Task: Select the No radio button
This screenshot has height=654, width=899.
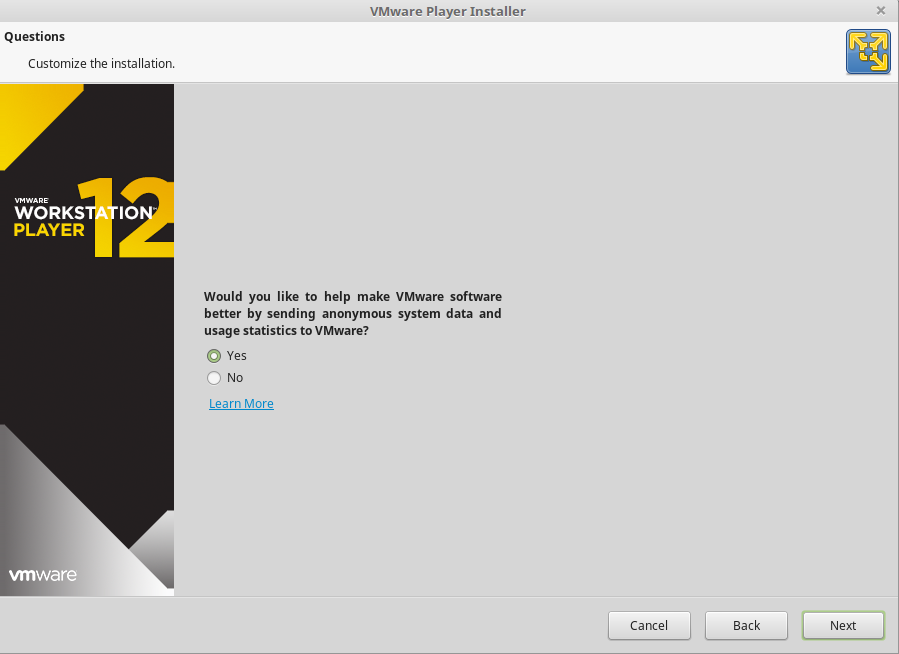Action: tap(214, 378)
